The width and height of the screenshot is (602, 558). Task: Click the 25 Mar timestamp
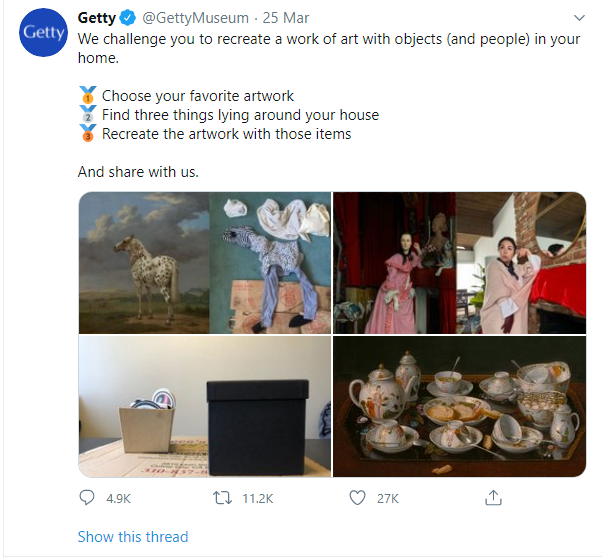(x=286, y=18)
